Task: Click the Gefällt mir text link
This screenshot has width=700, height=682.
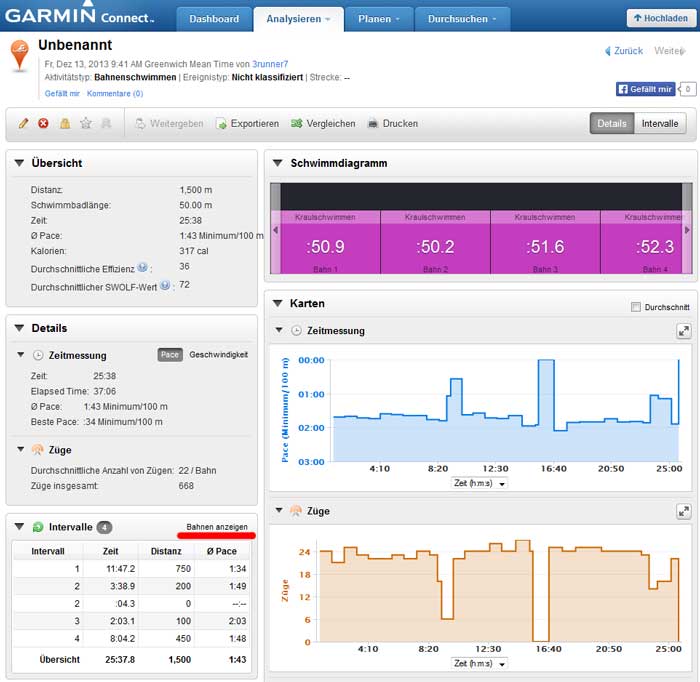Action: (x=62, y=94)
